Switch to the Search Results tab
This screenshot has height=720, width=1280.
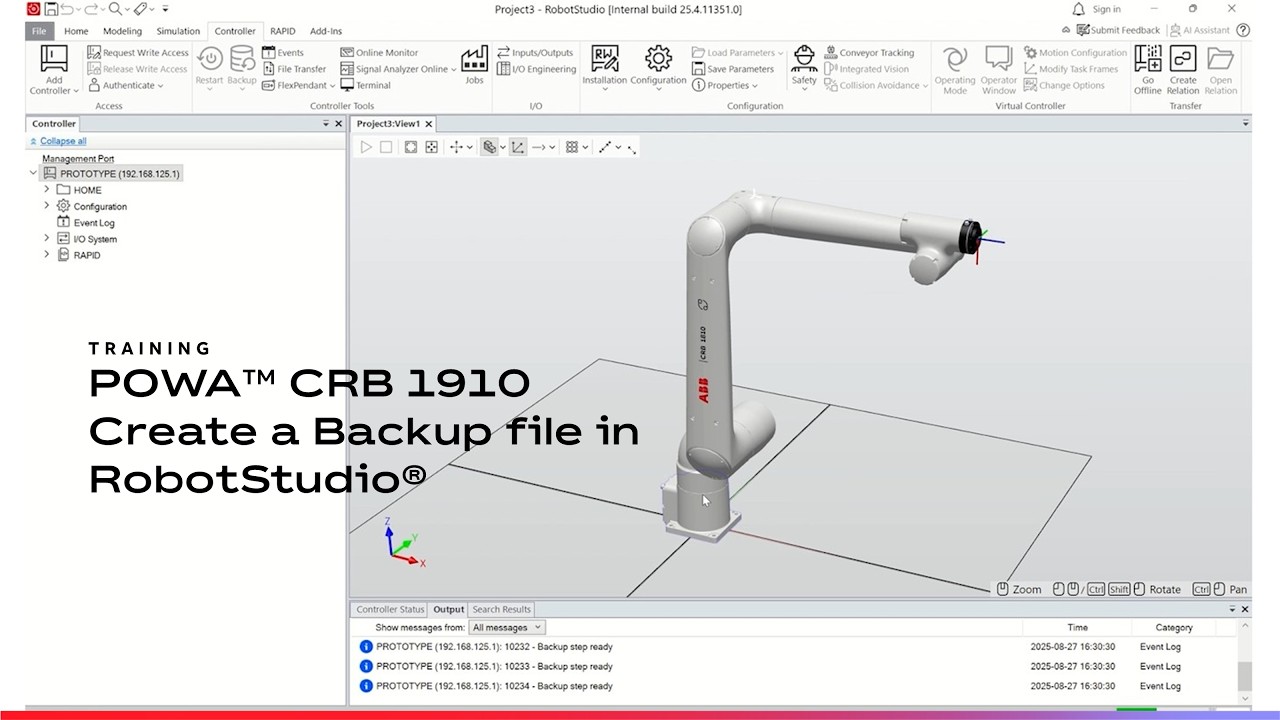pyautogui.click(x=502, y=609)
